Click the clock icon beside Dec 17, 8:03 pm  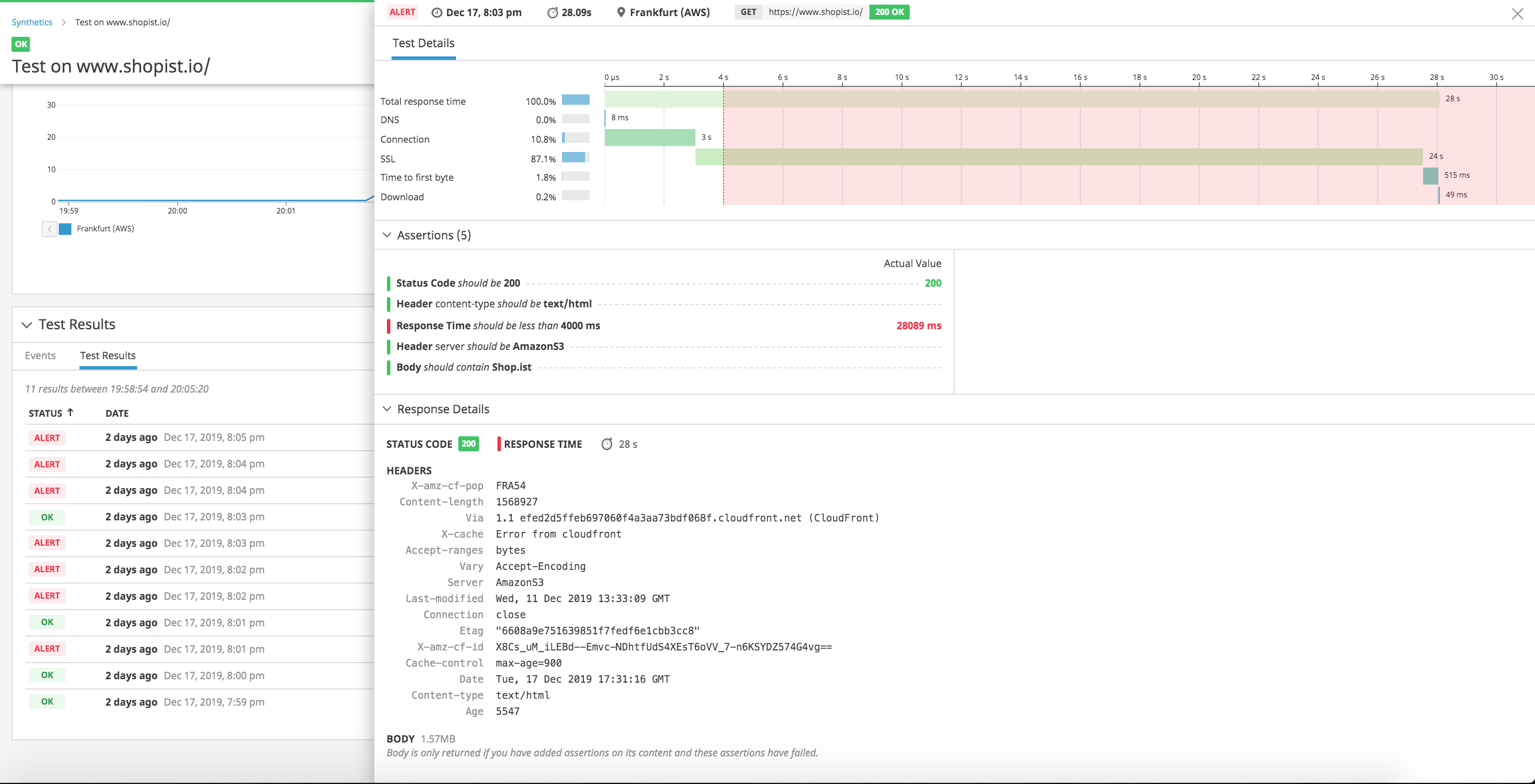[437, 13]
